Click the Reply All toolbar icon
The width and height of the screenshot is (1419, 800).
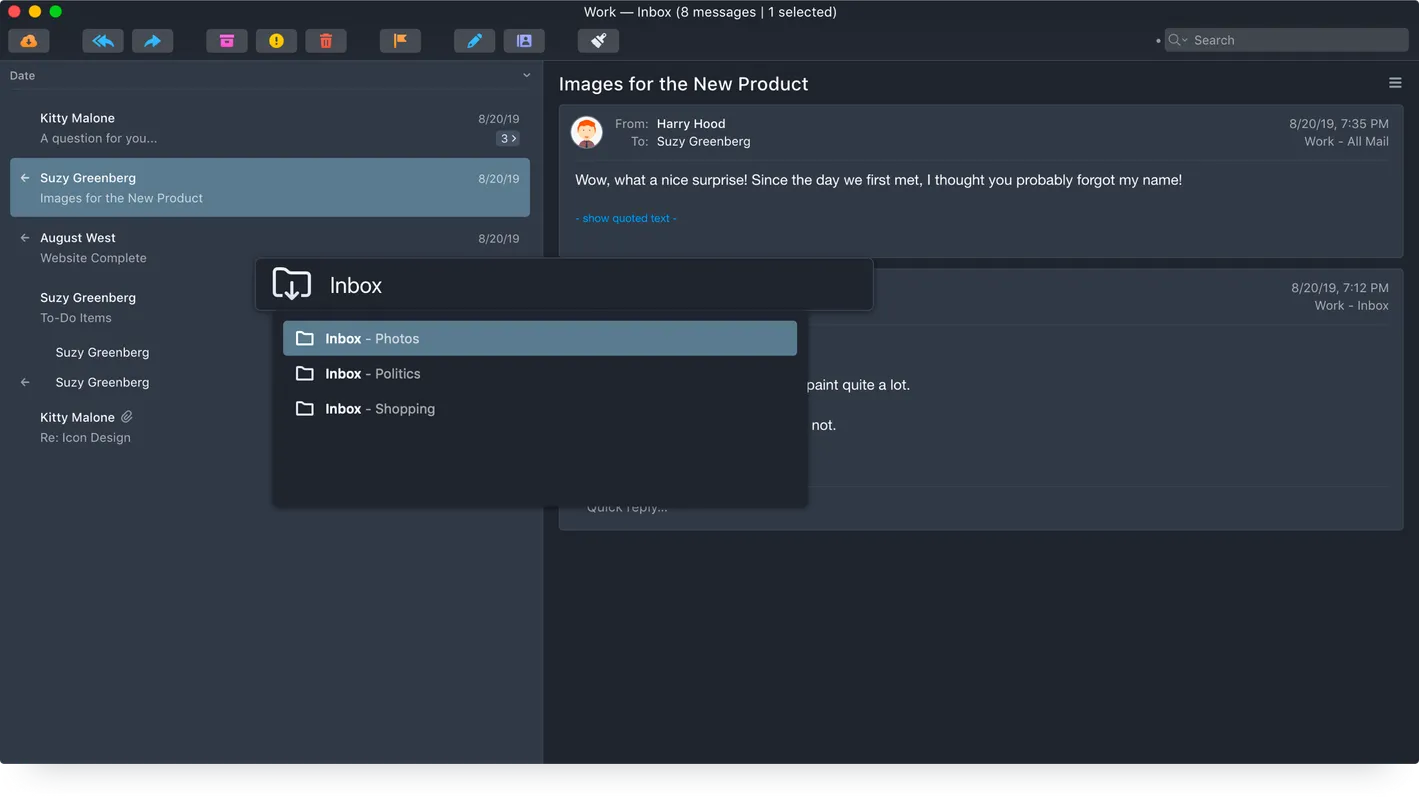(103, 41)
